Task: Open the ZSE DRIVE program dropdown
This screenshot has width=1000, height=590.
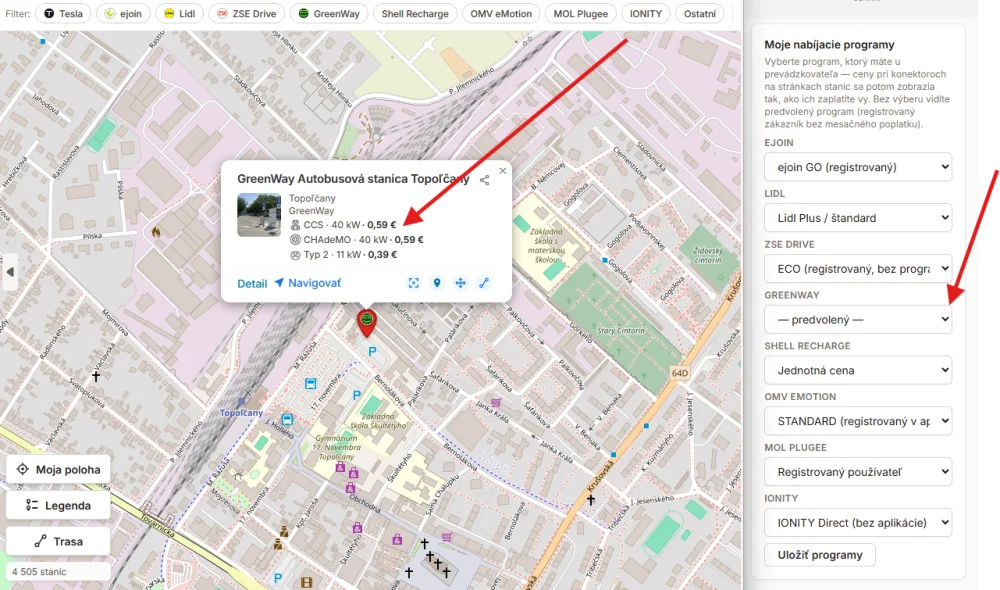Action: pos(858,269)
